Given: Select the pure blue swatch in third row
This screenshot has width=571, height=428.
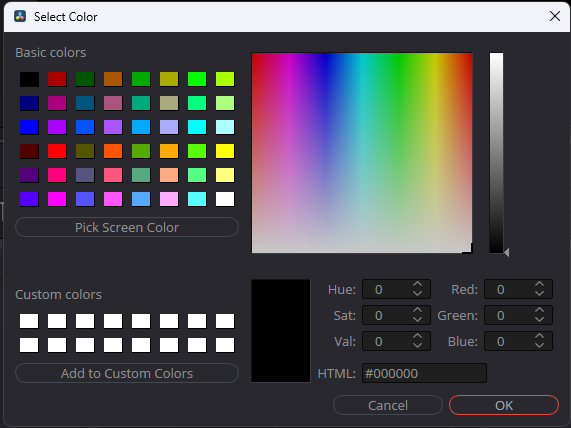Looking at the screenshot, I should click(29, 127).
